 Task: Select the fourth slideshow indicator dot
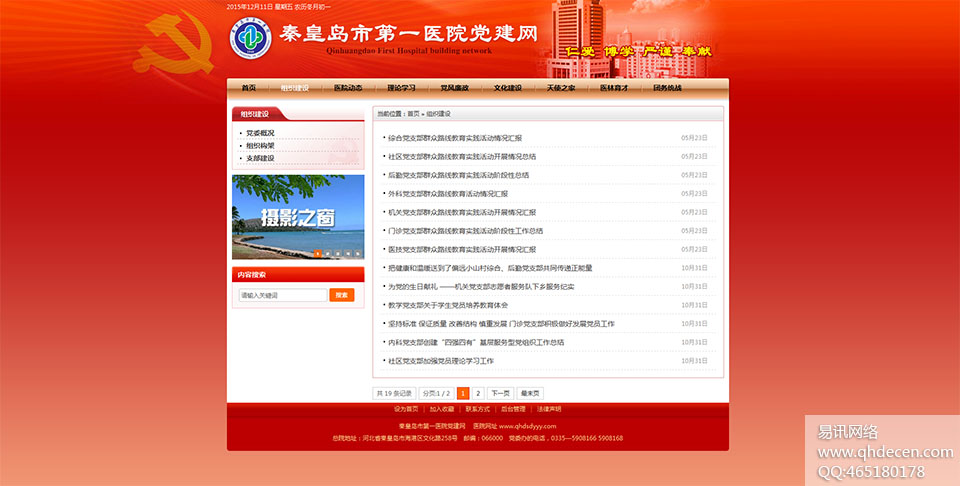(348, 253)
